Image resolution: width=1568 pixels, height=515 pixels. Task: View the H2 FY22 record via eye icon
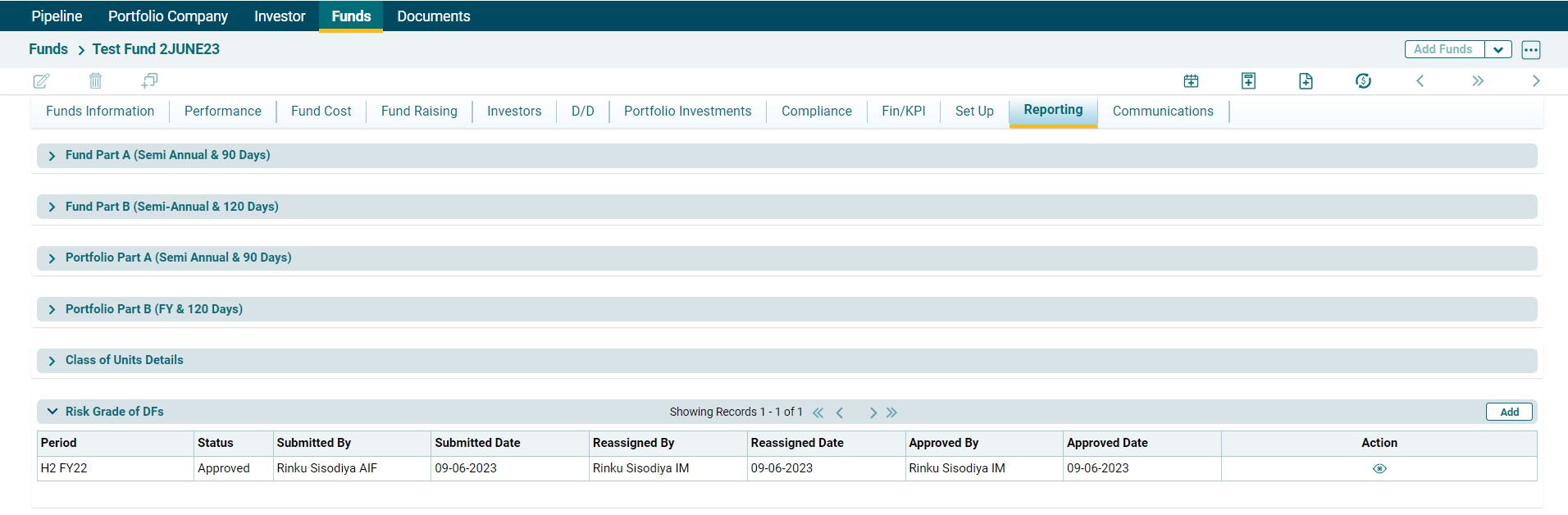click(x=1379, y=469)
